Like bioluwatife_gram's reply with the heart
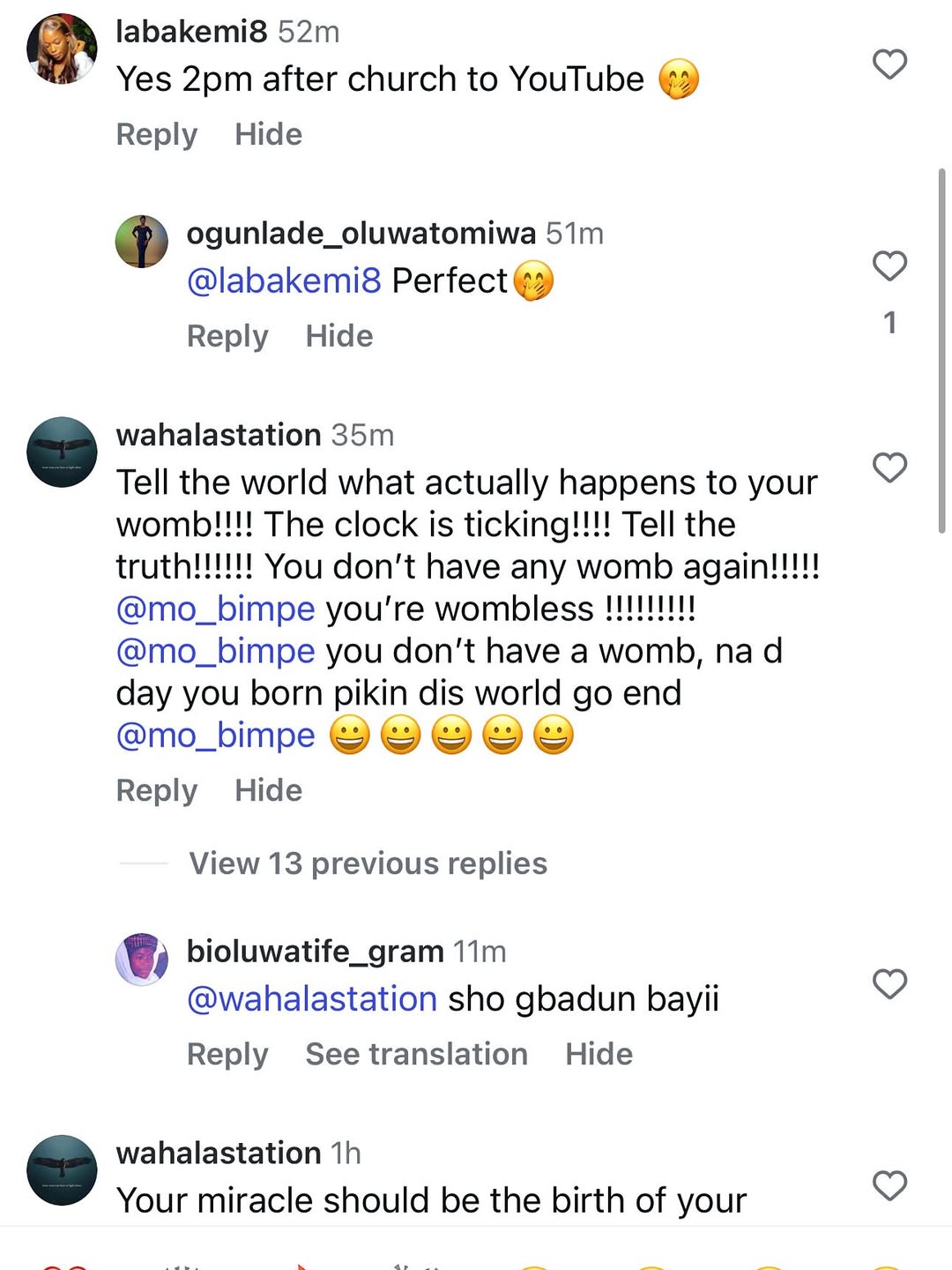Image resolution: width=952 pixels, height=1270 pixels. coord(889,983)
